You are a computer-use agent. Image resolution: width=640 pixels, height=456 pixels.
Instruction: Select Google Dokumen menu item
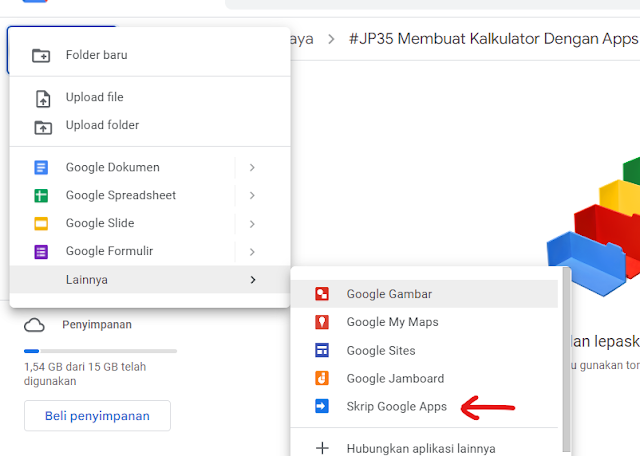[x=150, y=167]
